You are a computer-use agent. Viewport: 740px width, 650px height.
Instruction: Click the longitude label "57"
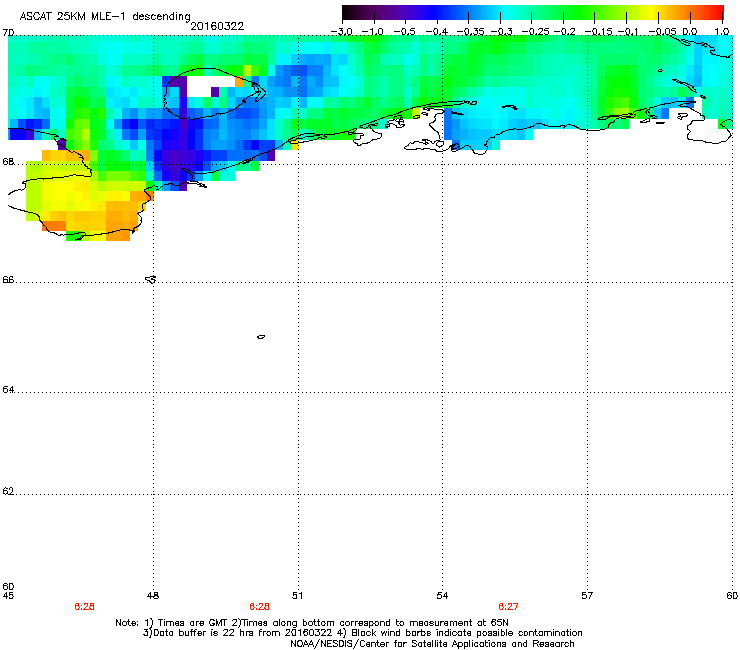(x=587, y=596)
